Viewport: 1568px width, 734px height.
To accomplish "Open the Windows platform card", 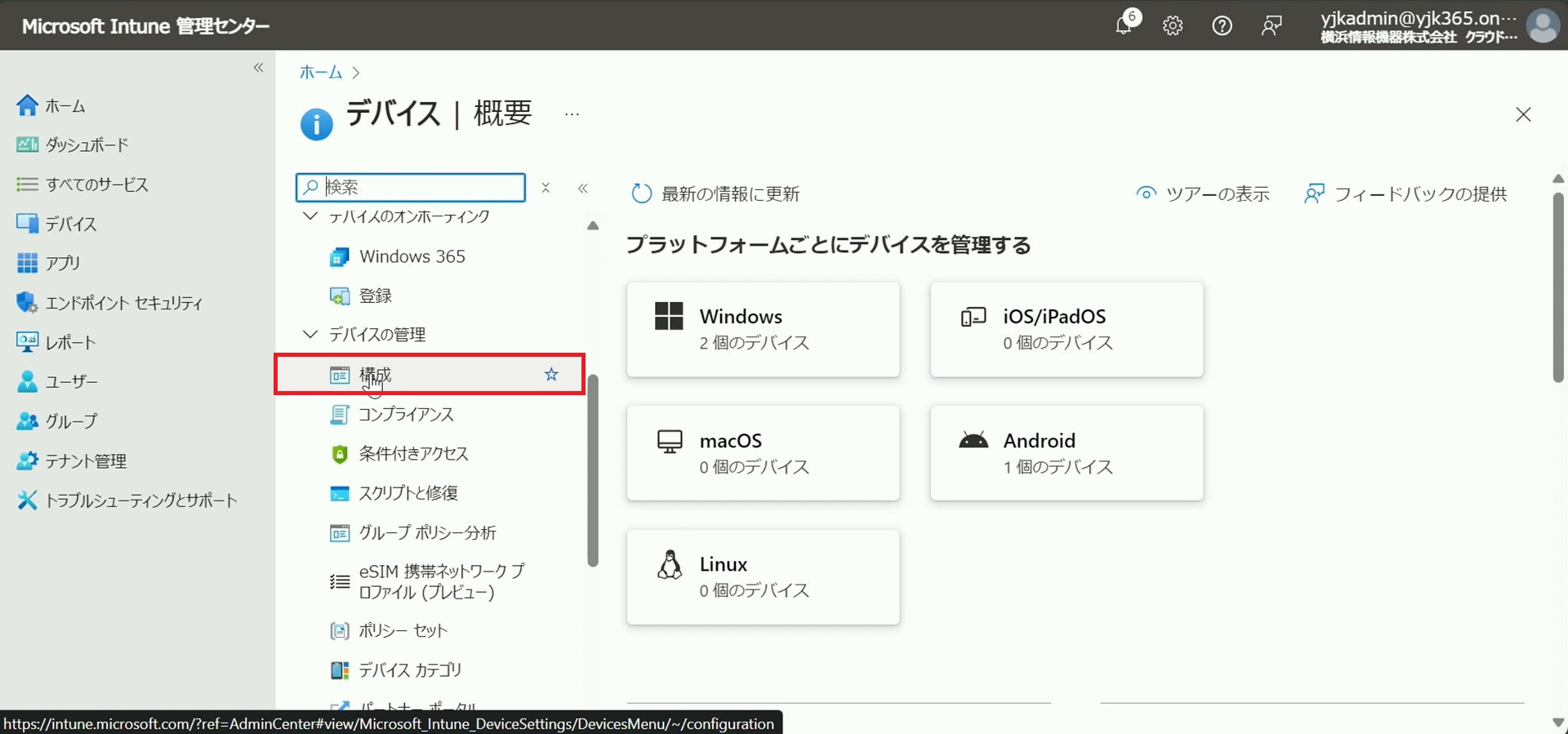I will (x=763, y=329).
